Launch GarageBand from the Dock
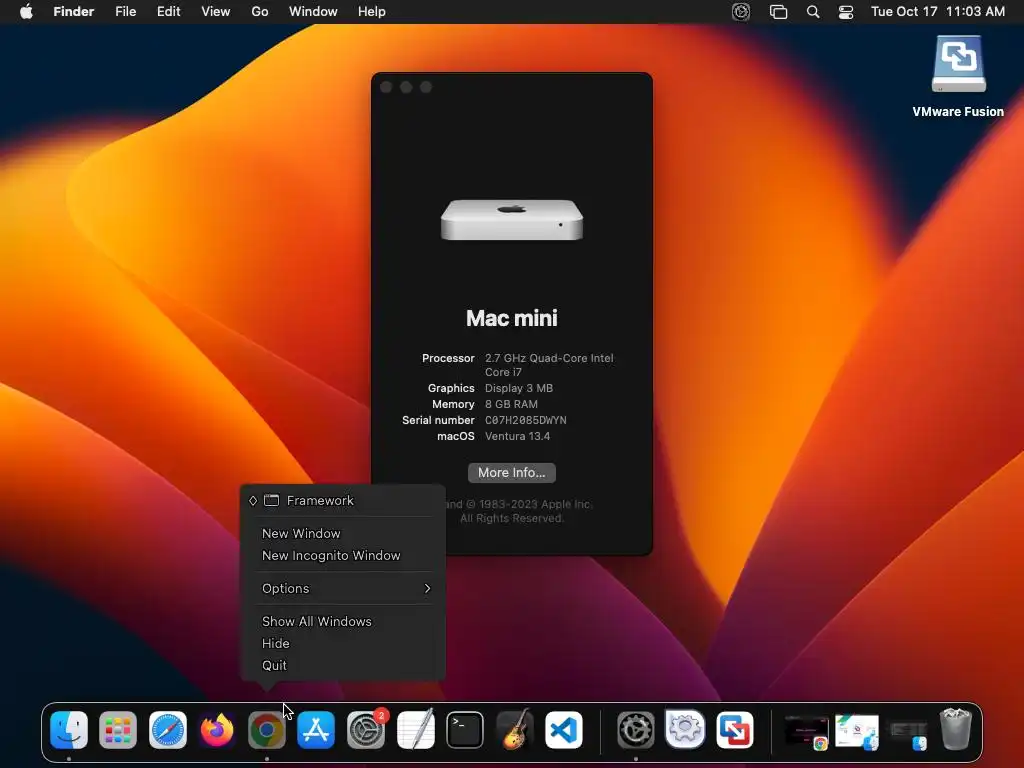The width and height of the screenshot is (1024, 768). pos(515,729)
